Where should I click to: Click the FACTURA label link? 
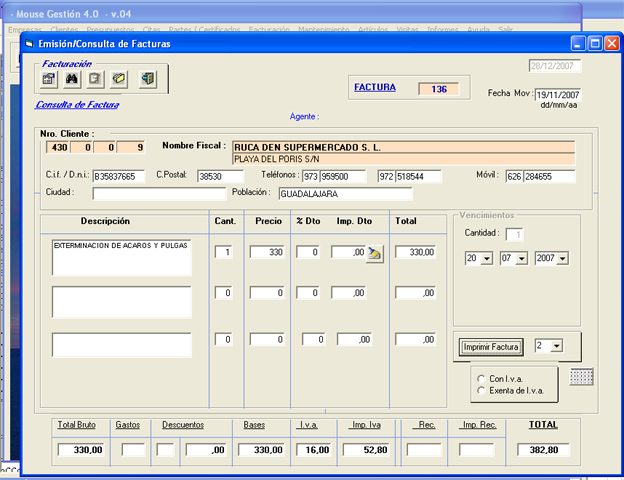click(375, 87)
